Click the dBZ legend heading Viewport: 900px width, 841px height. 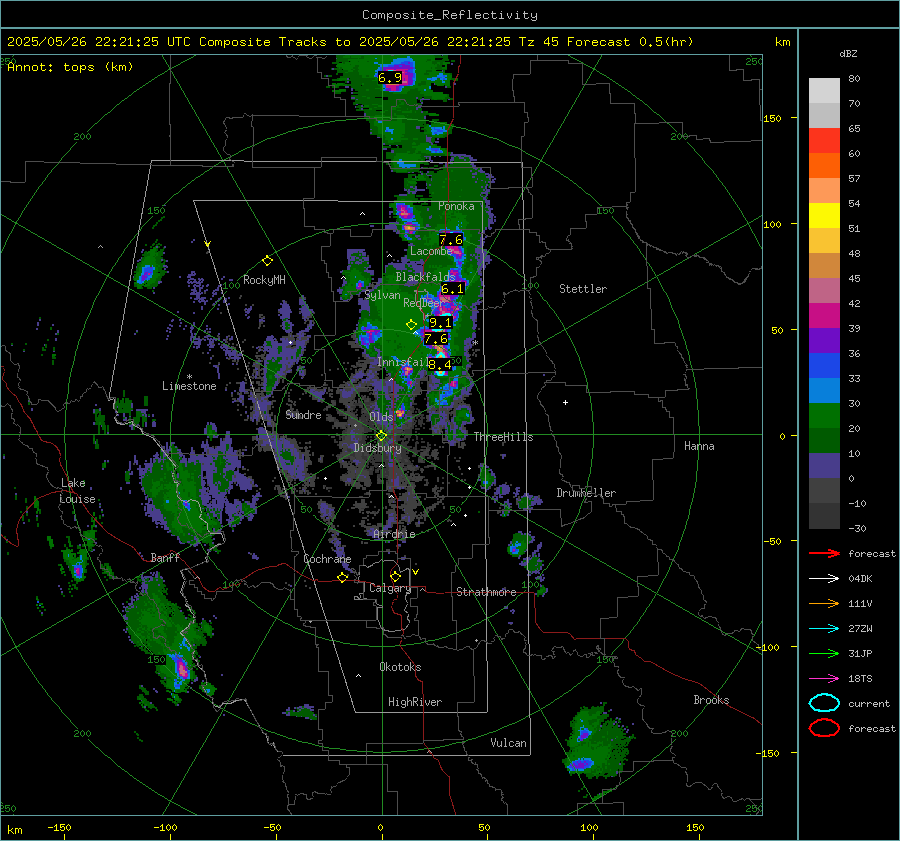[848, 54]
